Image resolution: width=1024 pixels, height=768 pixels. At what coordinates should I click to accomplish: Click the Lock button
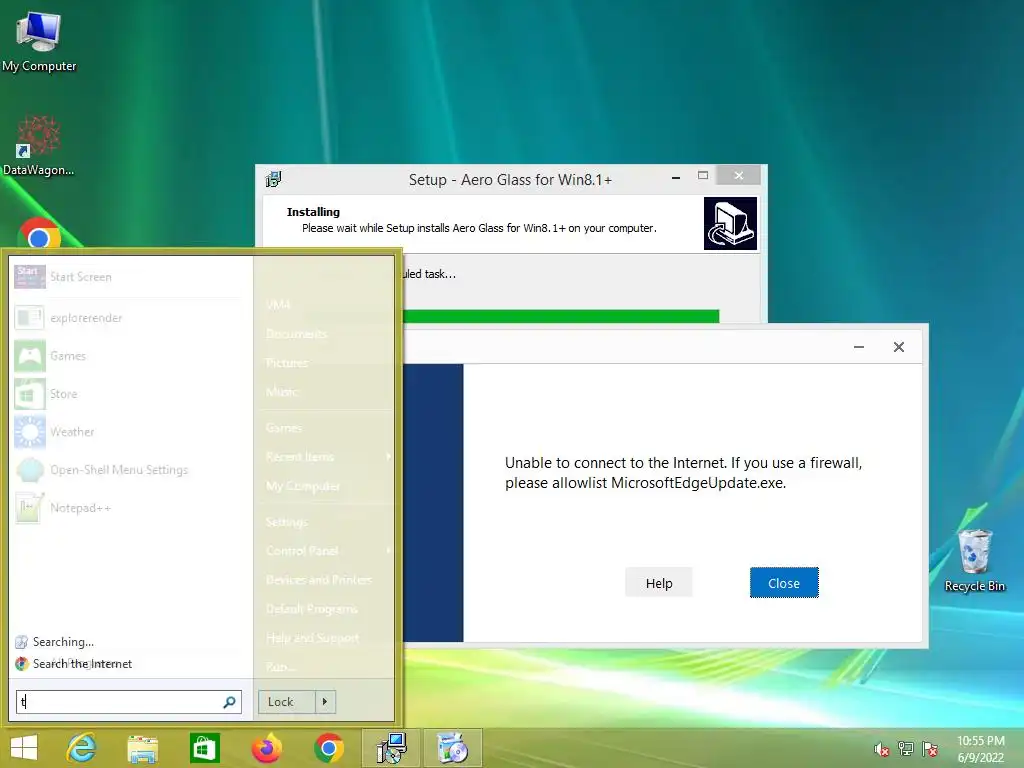[x=287, y=702]
